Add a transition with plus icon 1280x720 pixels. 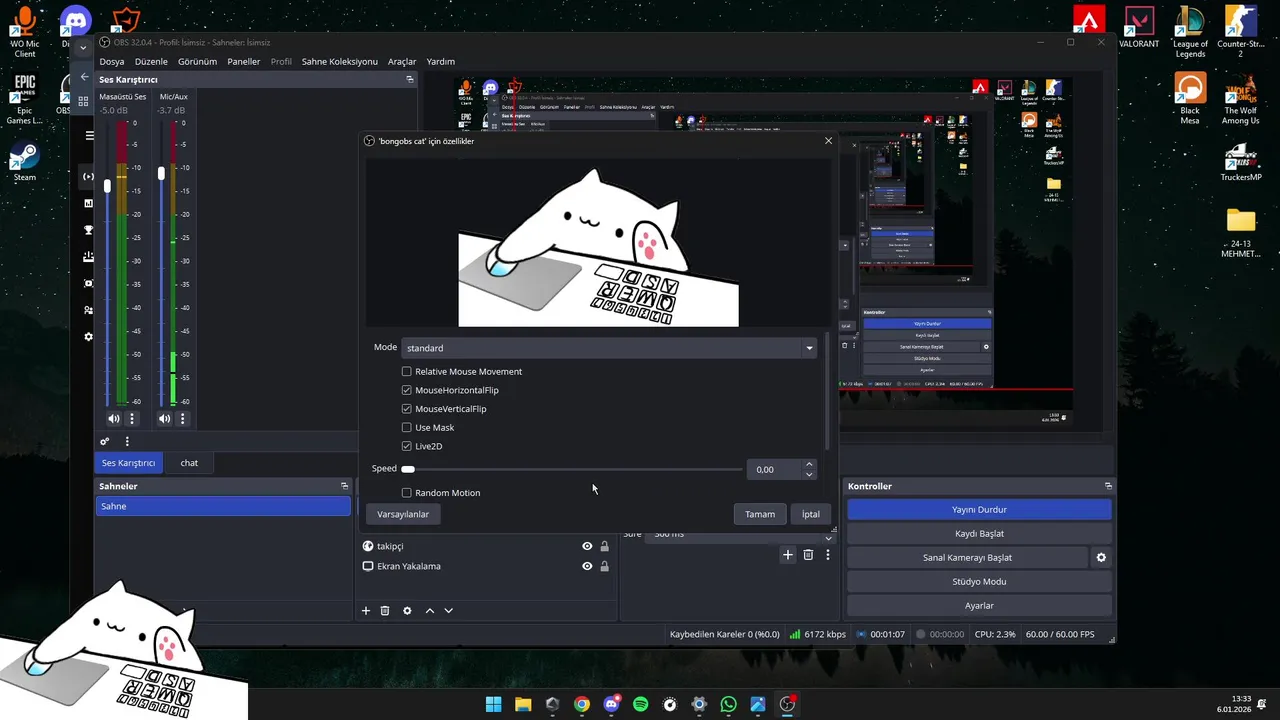tap(788, 554)
